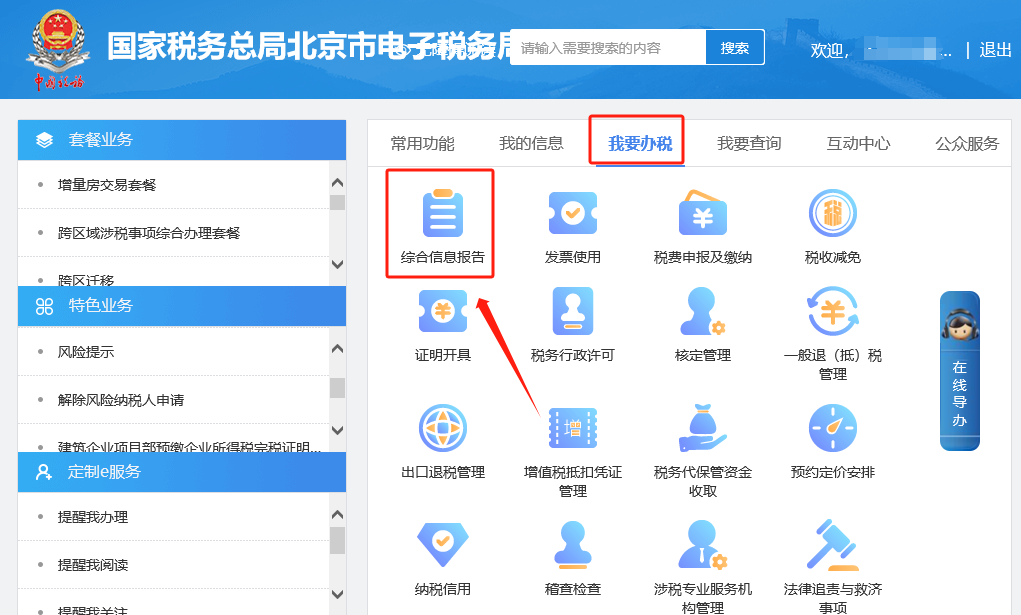Open 涉税专业服务机构管理 icon
The width and height of the screenshot is (1021, 615).
pos(703,545)
